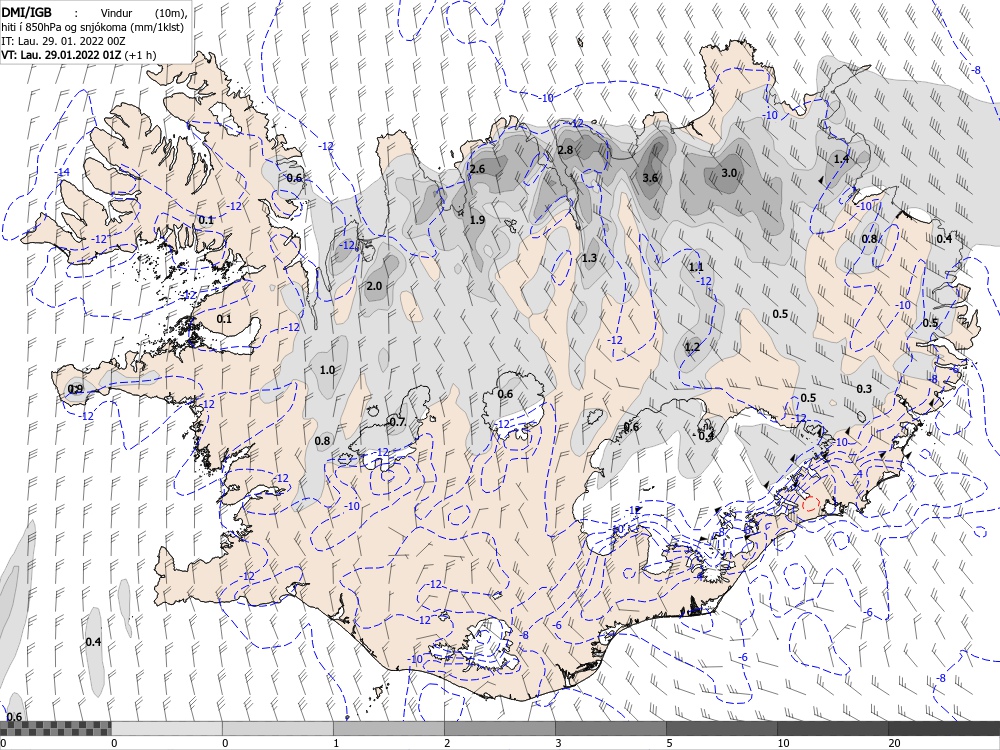
Task: Select the 0.7 snowfall value
Action: pyautogui.click(x=397, y=422)
